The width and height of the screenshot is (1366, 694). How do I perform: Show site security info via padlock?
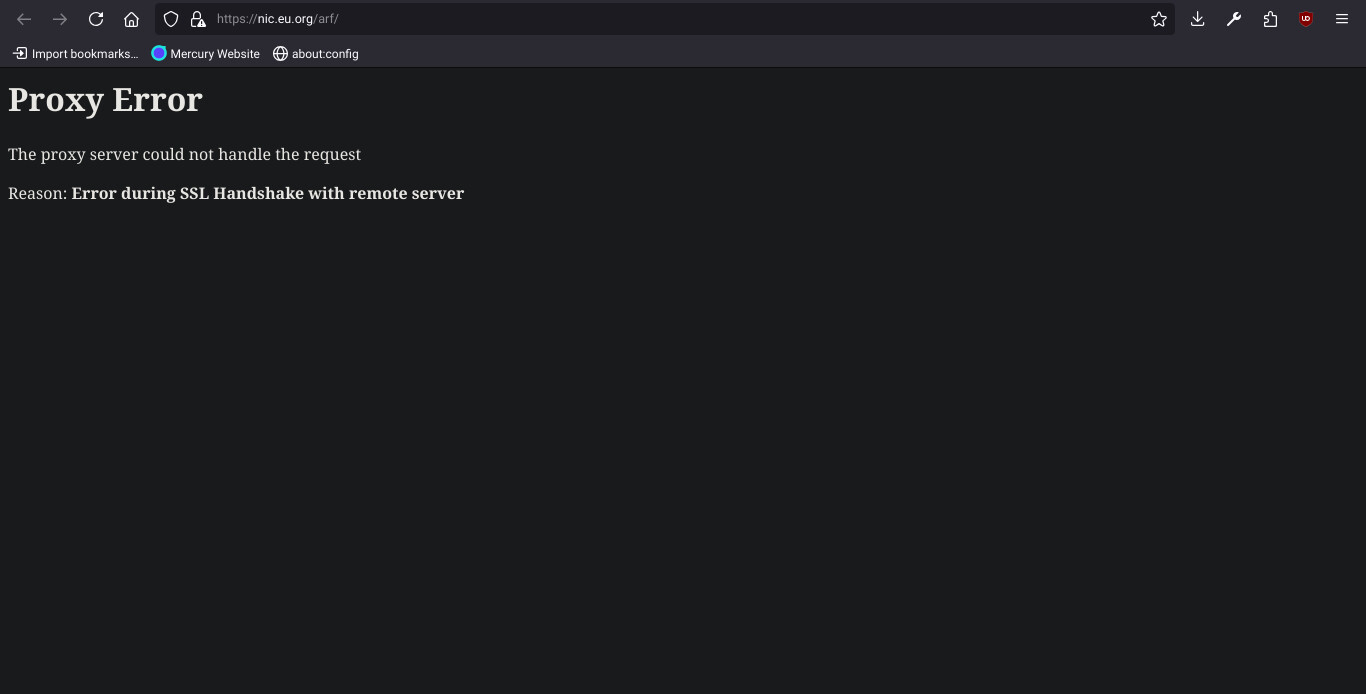tap(198, 19)
